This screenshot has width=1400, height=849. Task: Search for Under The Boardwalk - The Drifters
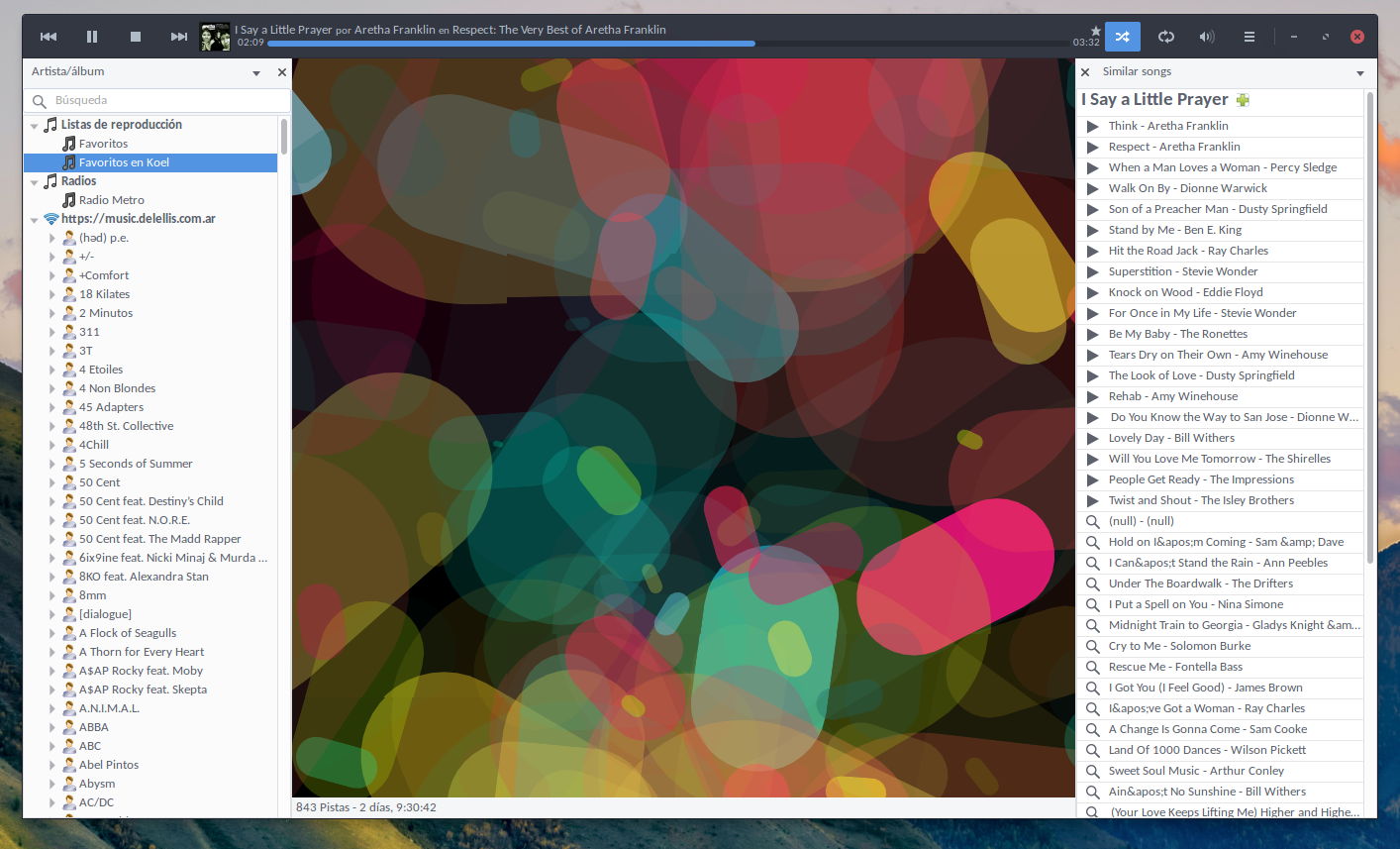pyautogui.click(x=1093, y=584)
